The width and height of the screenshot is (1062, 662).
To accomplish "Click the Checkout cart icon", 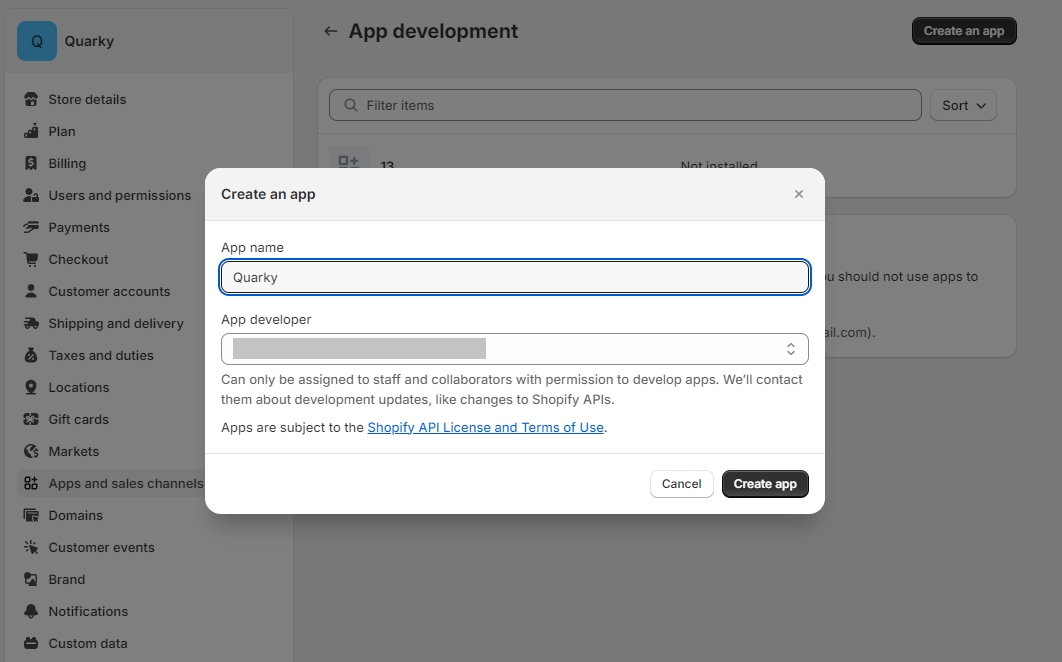I will pos(31,259).
